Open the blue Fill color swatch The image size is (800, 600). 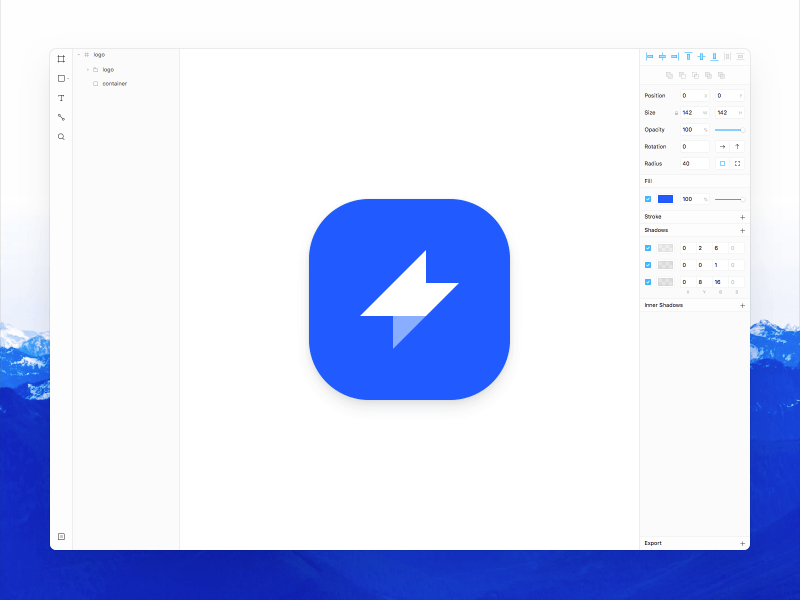(x=665, y=199)
